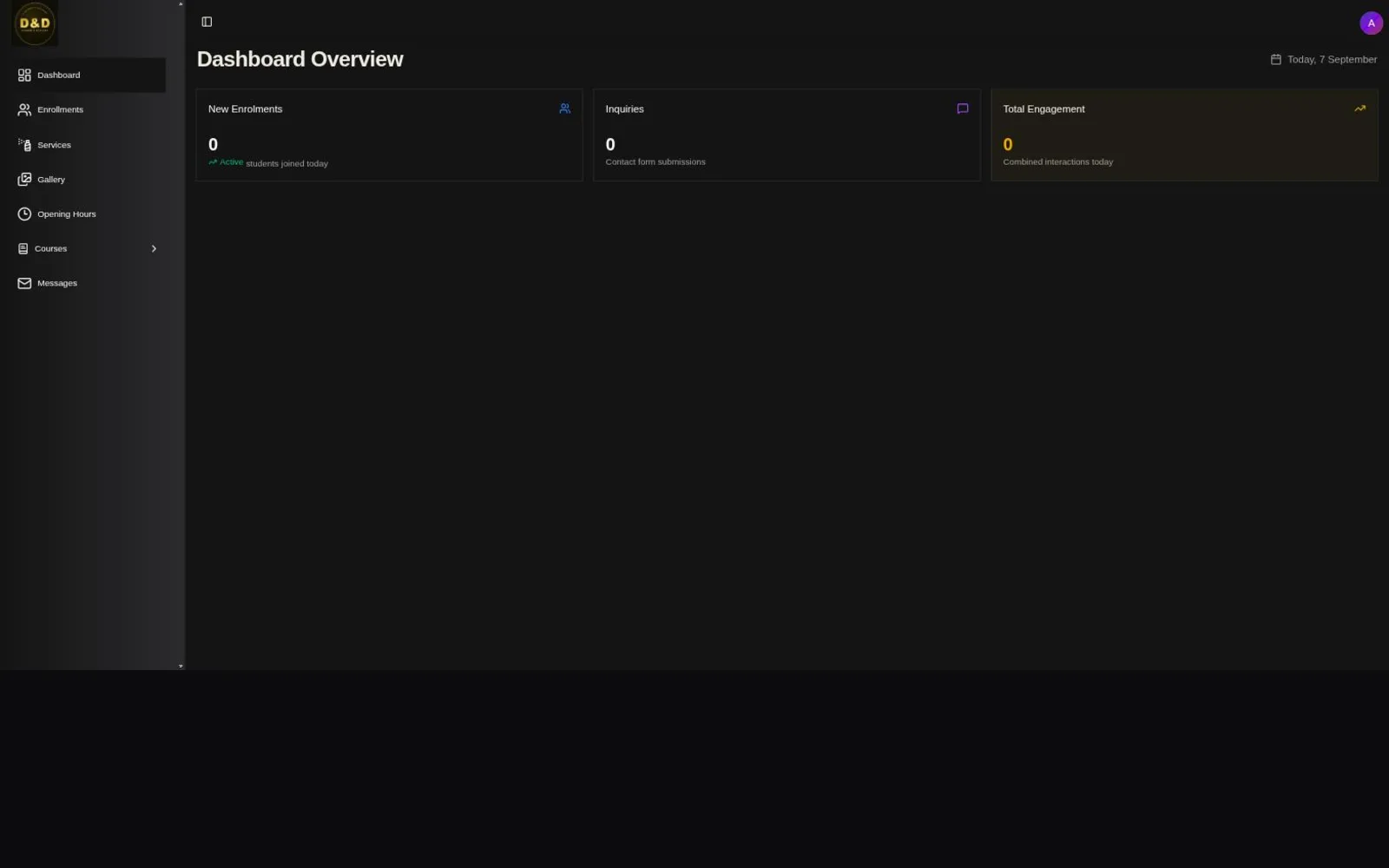Image resolution: width=1389 pixels, height=868 pixels.
Task: Click 'students joined today' text
Action: click(x=287, y=164)
